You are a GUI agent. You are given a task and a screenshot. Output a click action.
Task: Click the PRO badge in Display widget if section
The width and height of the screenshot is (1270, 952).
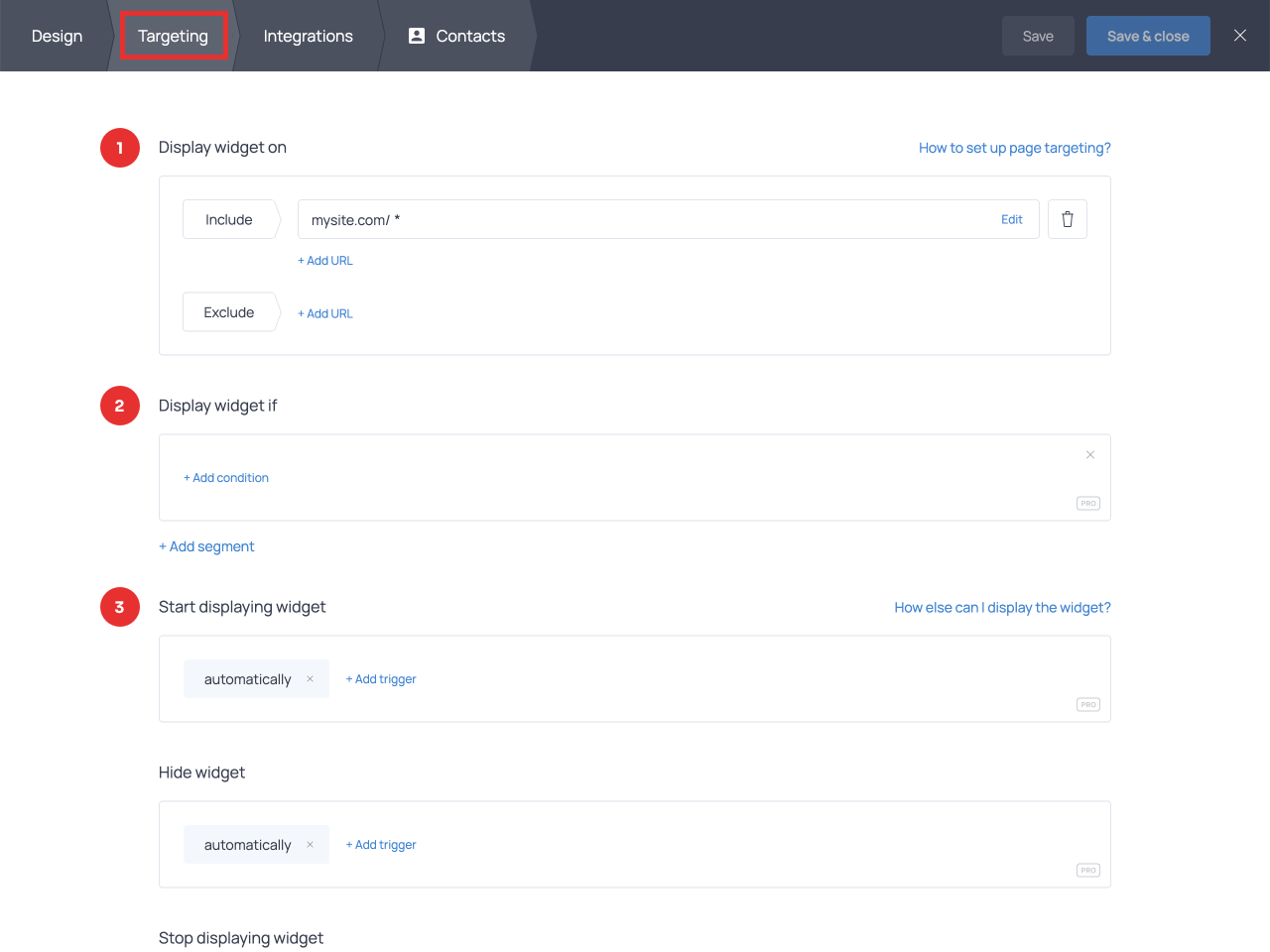point(1087,503)
